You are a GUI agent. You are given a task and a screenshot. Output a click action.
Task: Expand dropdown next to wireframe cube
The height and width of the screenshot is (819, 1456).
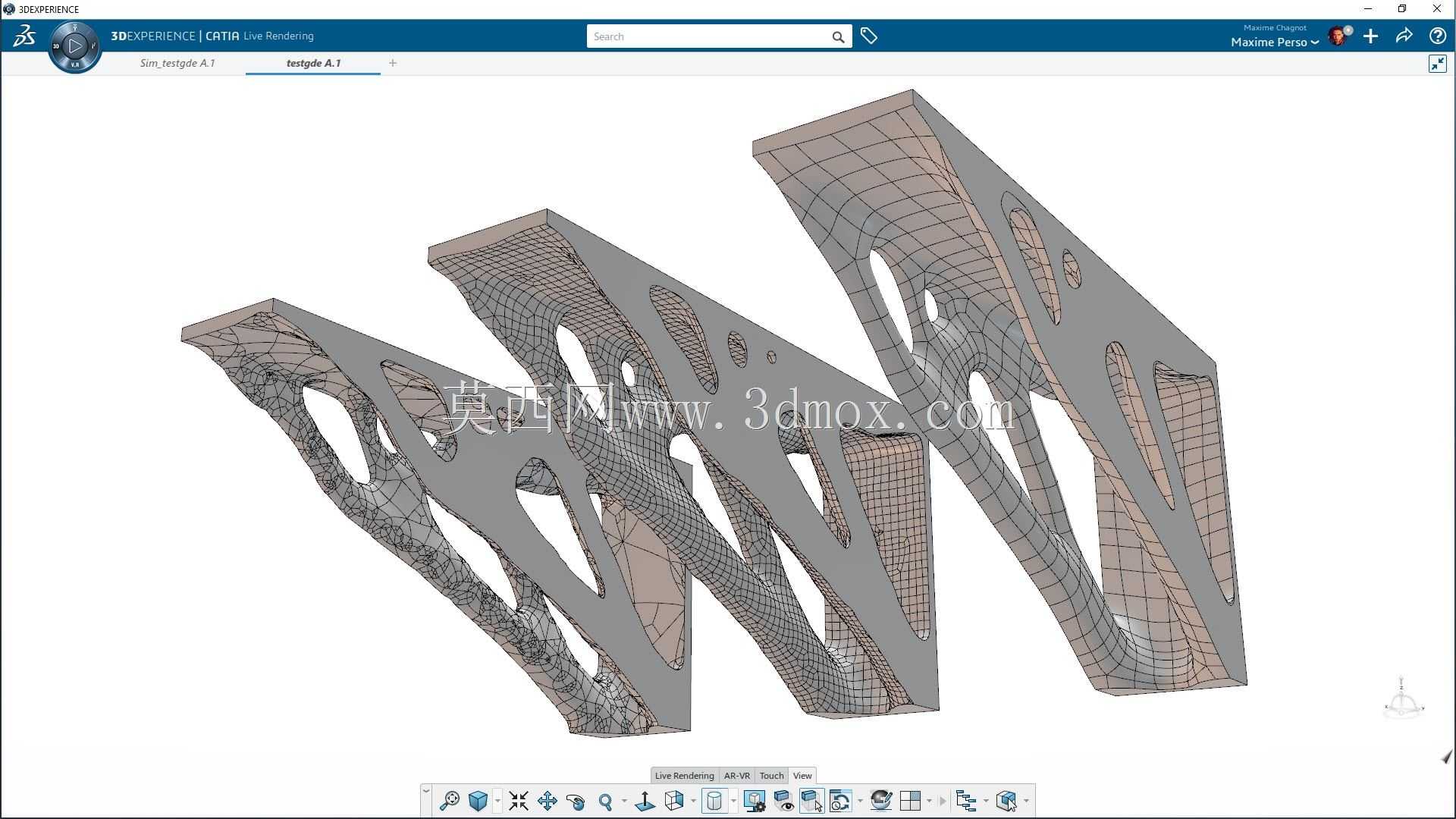click(693, 801)
